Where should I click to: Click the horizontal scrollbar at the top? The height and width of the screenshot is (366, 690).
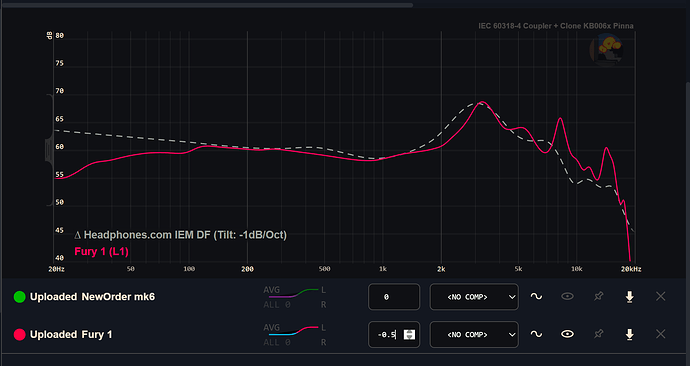pos(207,5)
